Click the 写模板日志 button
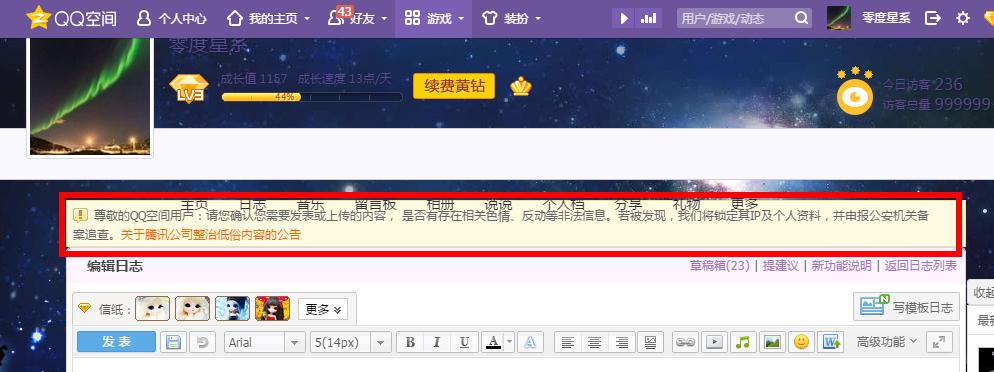The width and height of the screenshot is (994, 372). [907, 307]
